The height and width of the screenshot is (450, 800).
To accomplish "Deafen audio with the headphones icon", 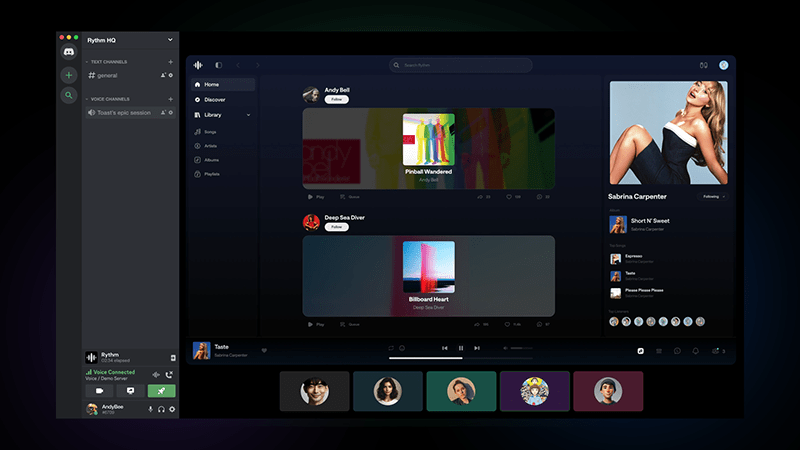I will [161, 409].
